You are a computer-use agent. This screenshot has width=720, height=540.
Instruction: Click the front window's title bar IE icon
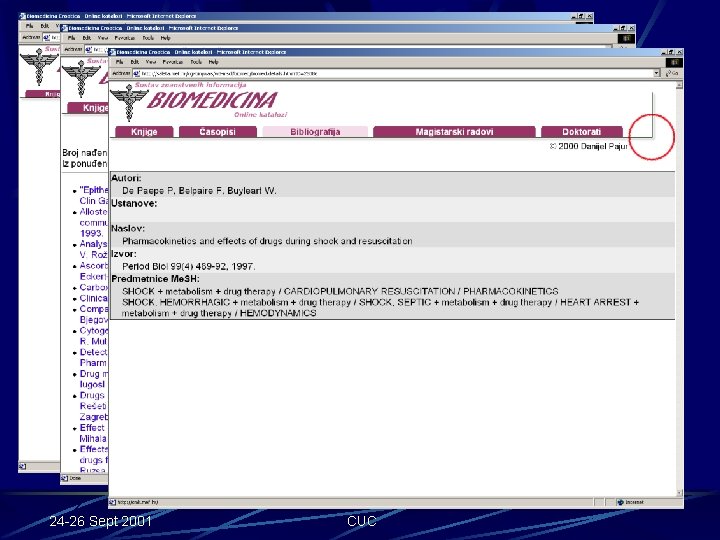[113, 52]
